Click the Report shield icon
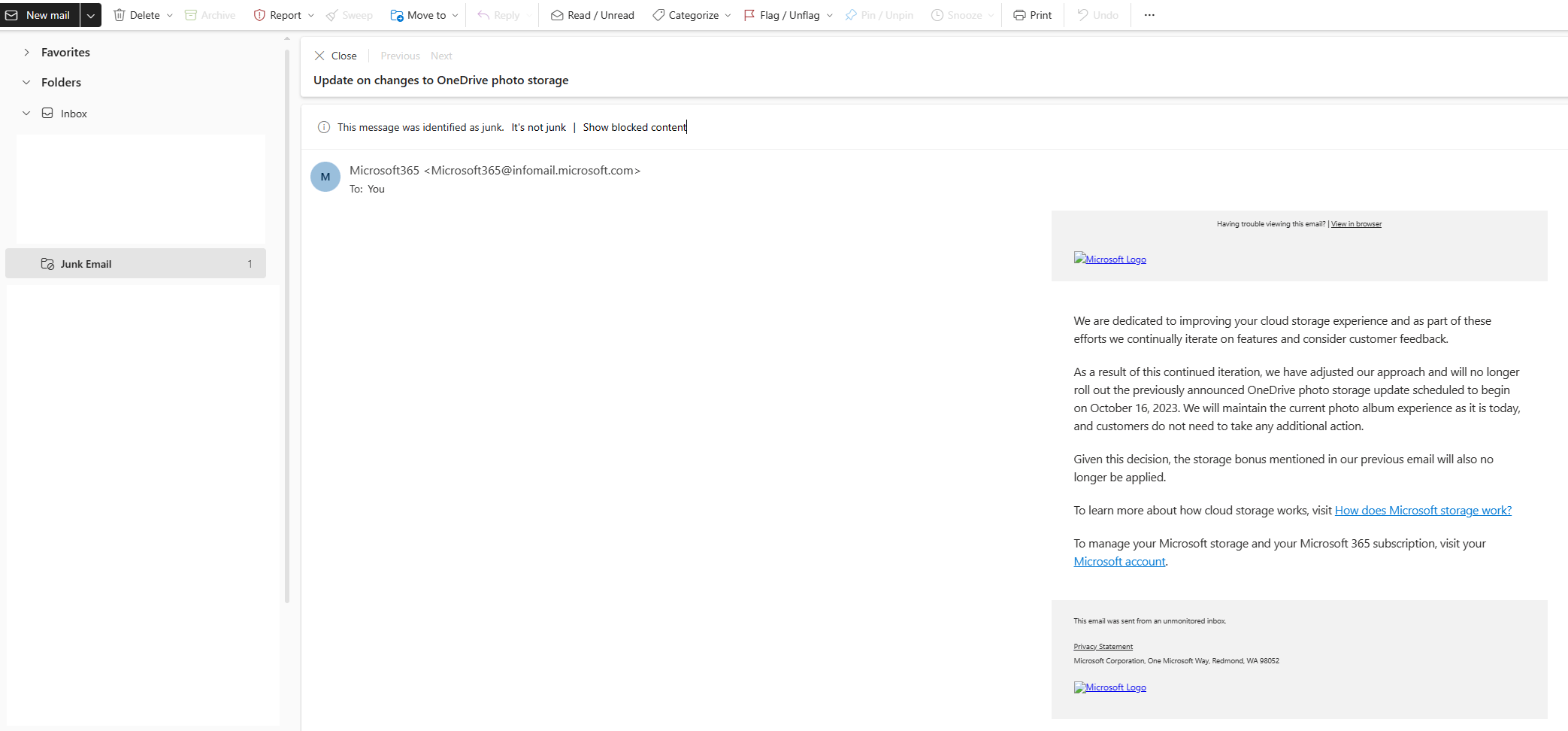This screenshot has height=731, width=1568. tap(259, 15)
